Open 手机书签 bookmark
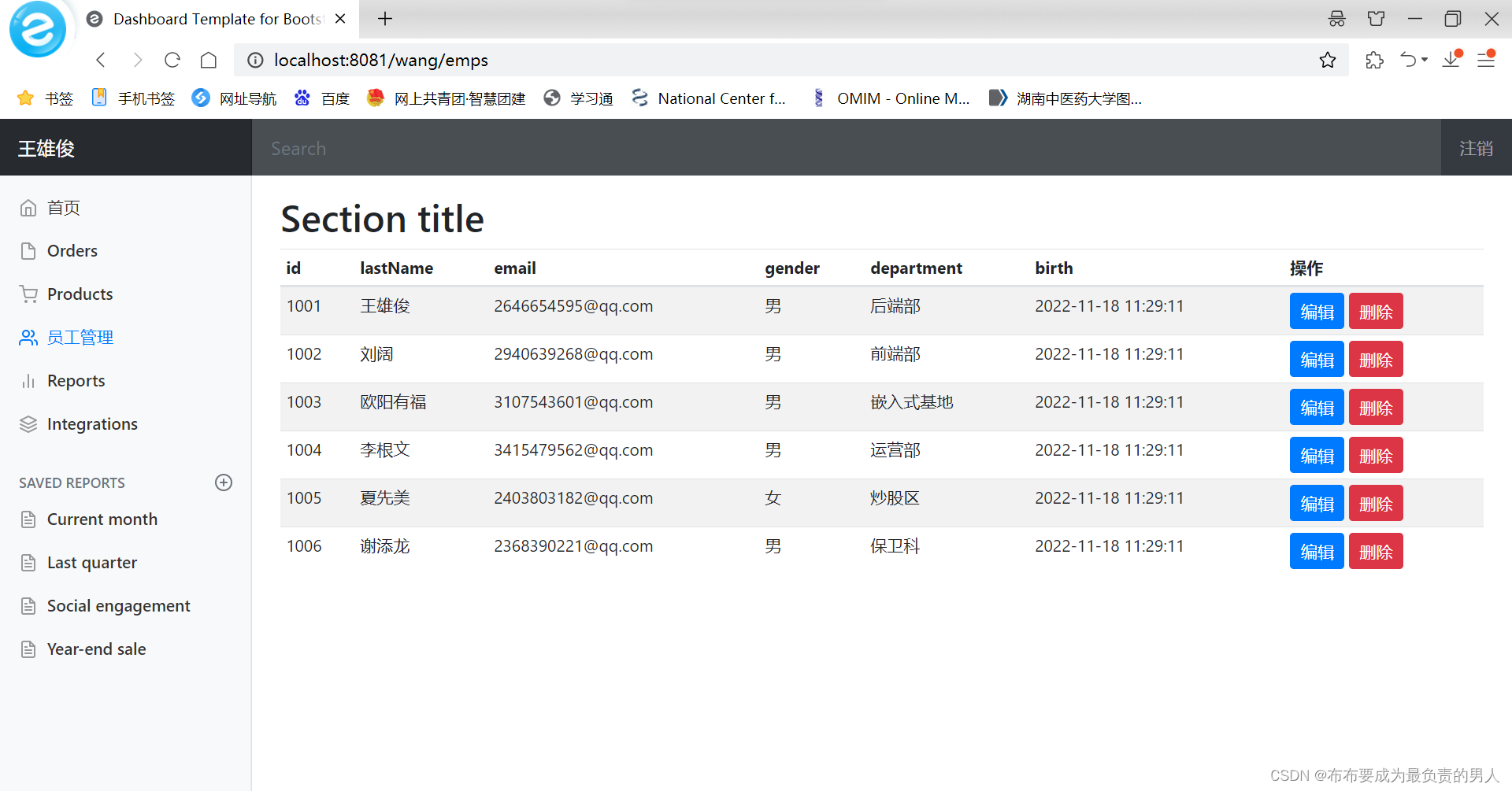Viewport: 1512px width, 791px height. (x=133, y=98)
